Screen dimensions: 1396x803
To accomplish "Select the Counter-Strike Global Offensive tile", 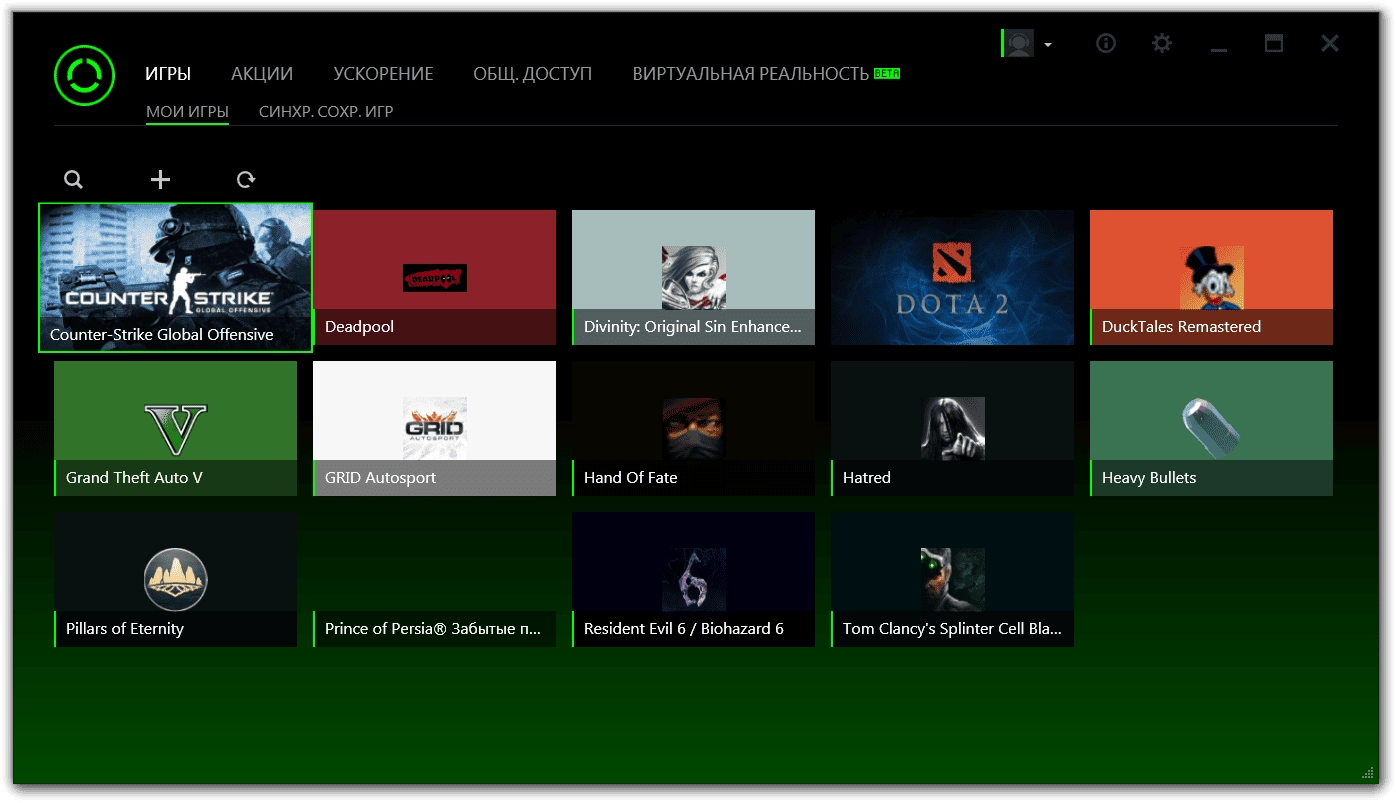I will (x=175, y=277).
